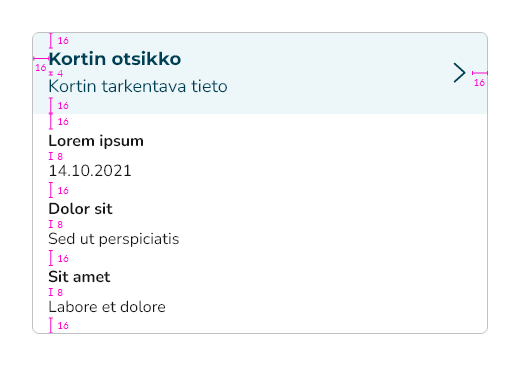Select the Labore et dolore value
525x368 pixels.
[107, 307]
